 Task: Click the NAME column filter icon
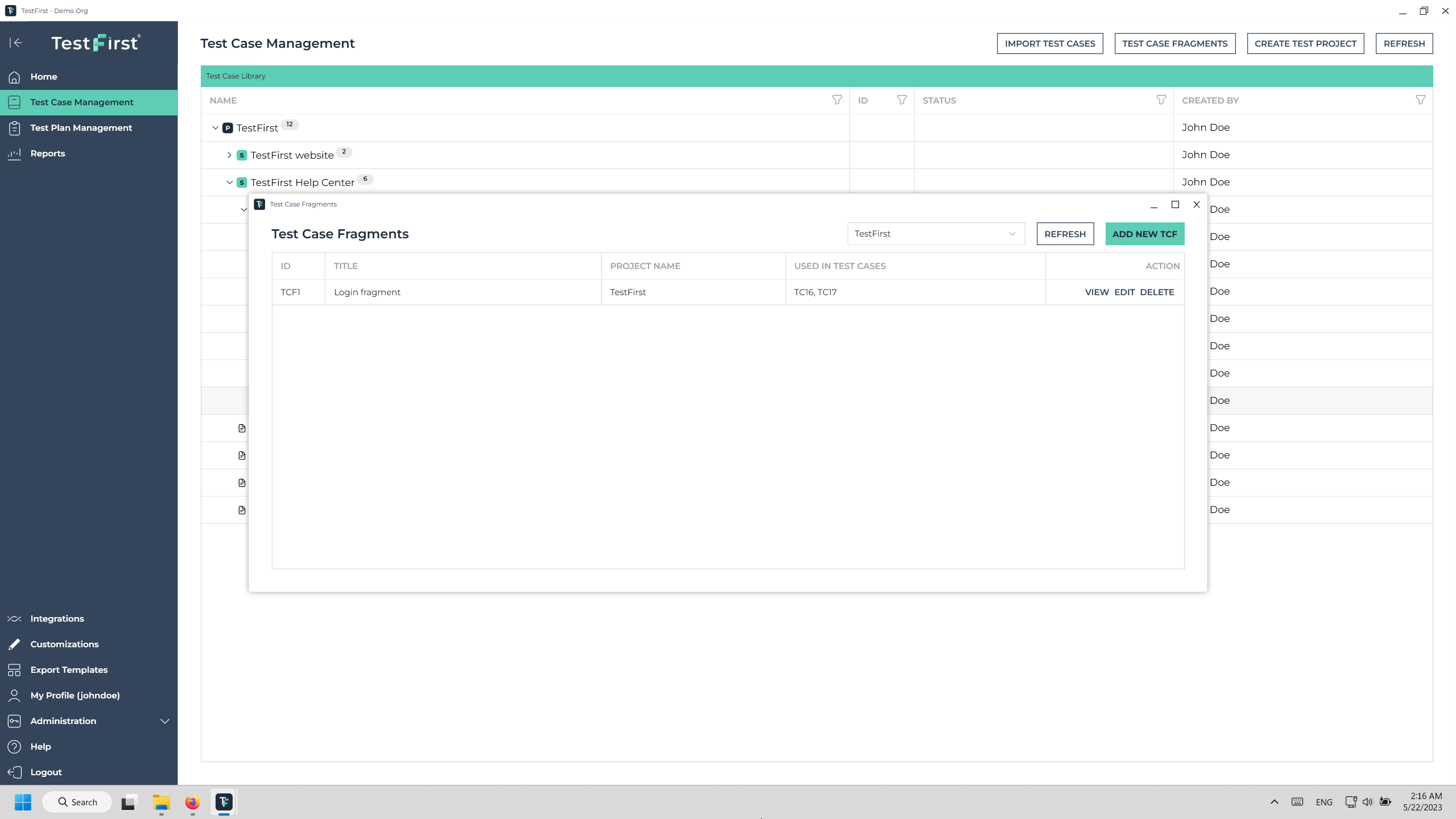tap(837, 100)
